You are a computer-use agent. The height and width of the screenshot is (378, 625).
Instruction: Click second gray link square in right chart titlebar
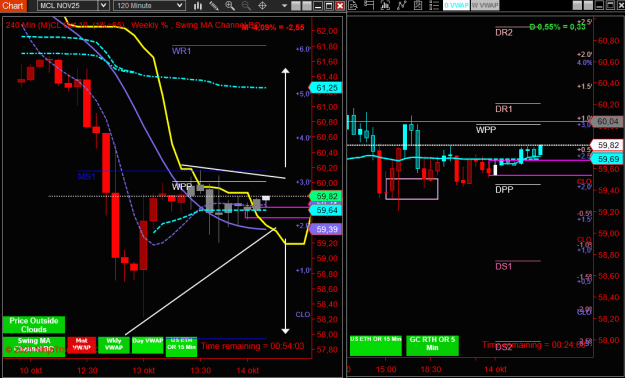point(588,5)
